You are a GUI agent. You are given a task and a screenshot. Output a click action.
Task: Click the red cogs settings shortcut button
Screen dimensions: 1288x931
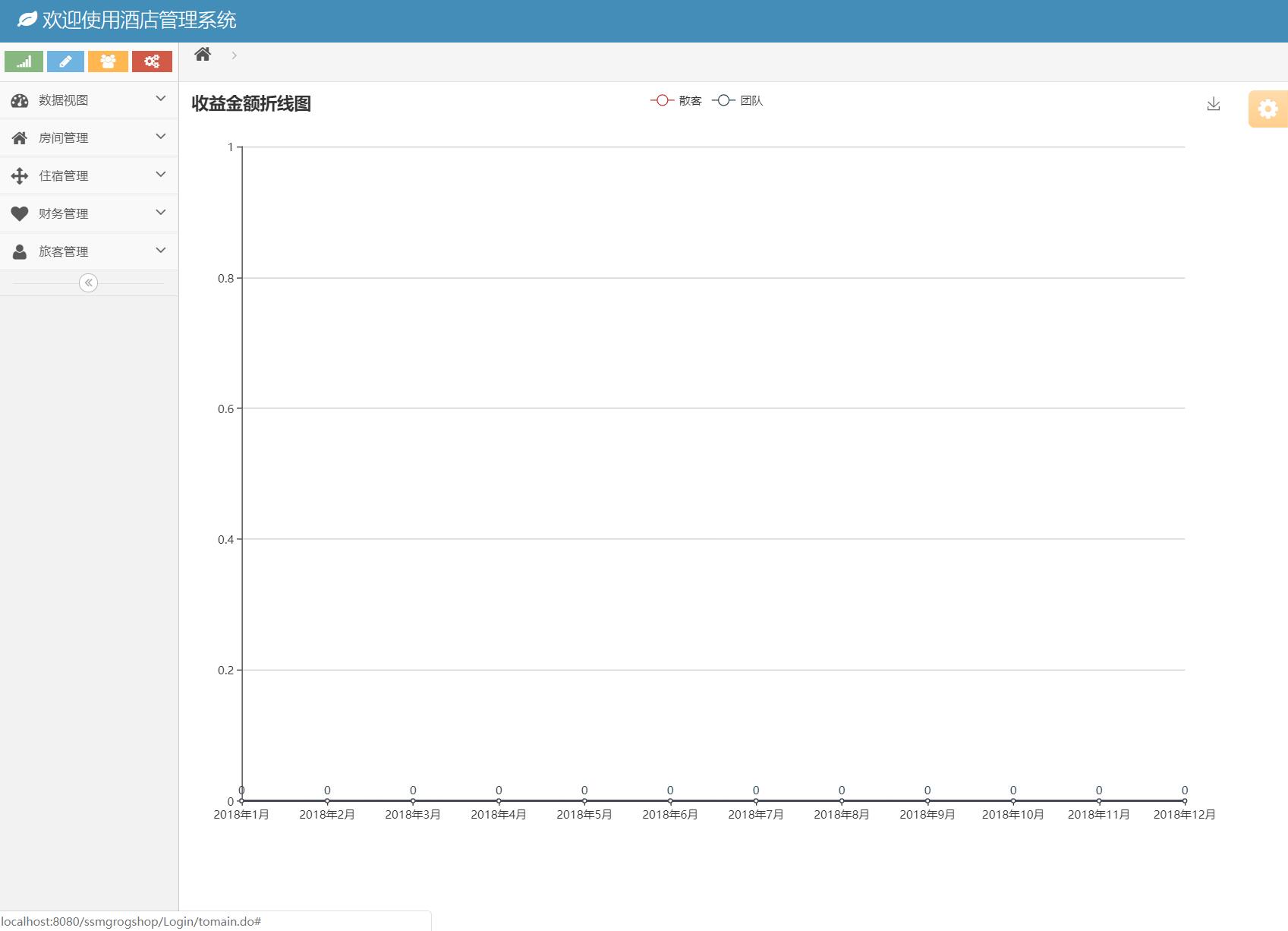click(152, 62)
